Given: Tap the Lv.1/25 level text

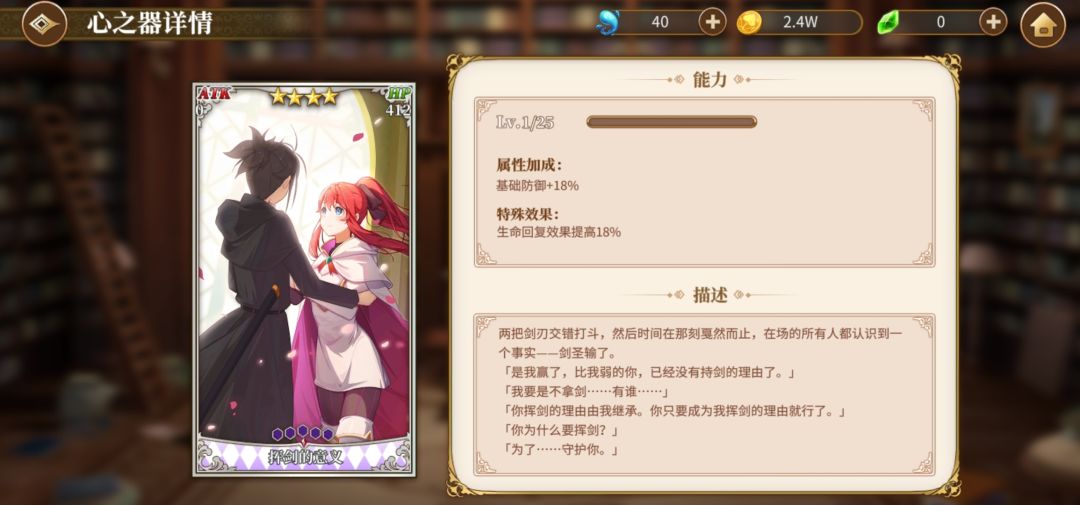Looking at the screenshot, I should click(525, 123).
